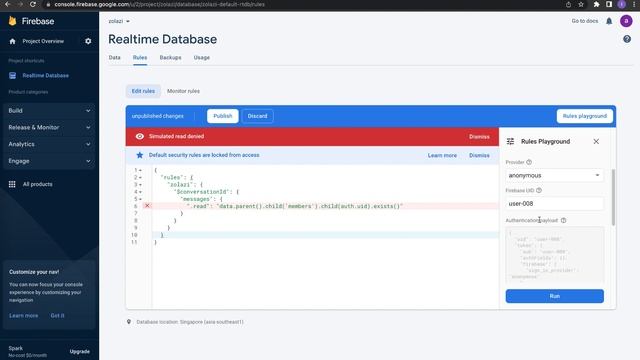Click the Rules Playground sliders icon

point(510,141)
